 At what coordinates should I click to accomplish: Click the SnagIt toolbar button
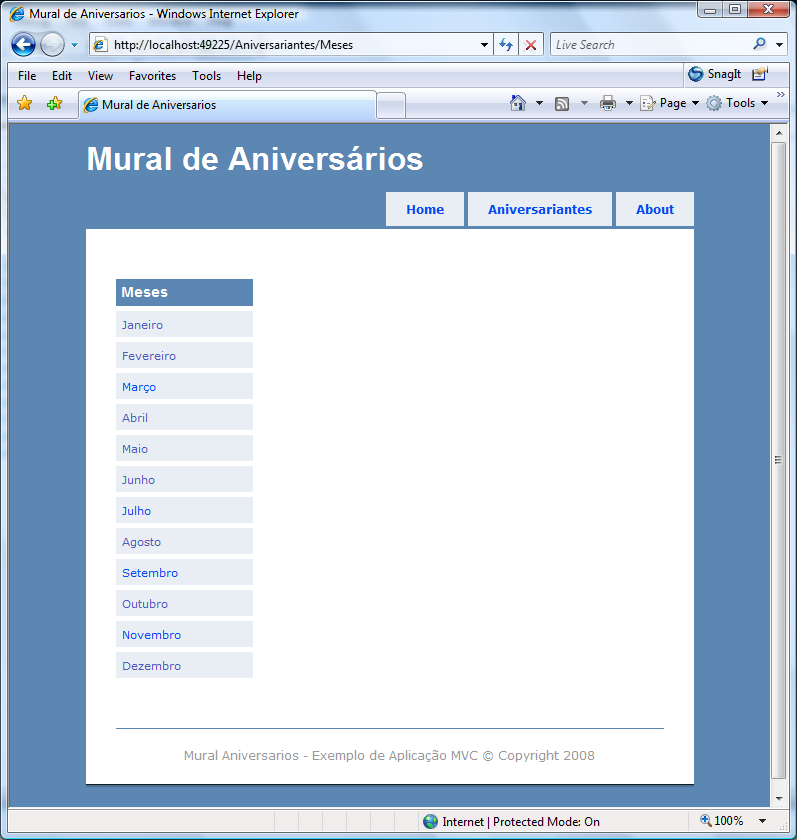[x=715, y=74]
